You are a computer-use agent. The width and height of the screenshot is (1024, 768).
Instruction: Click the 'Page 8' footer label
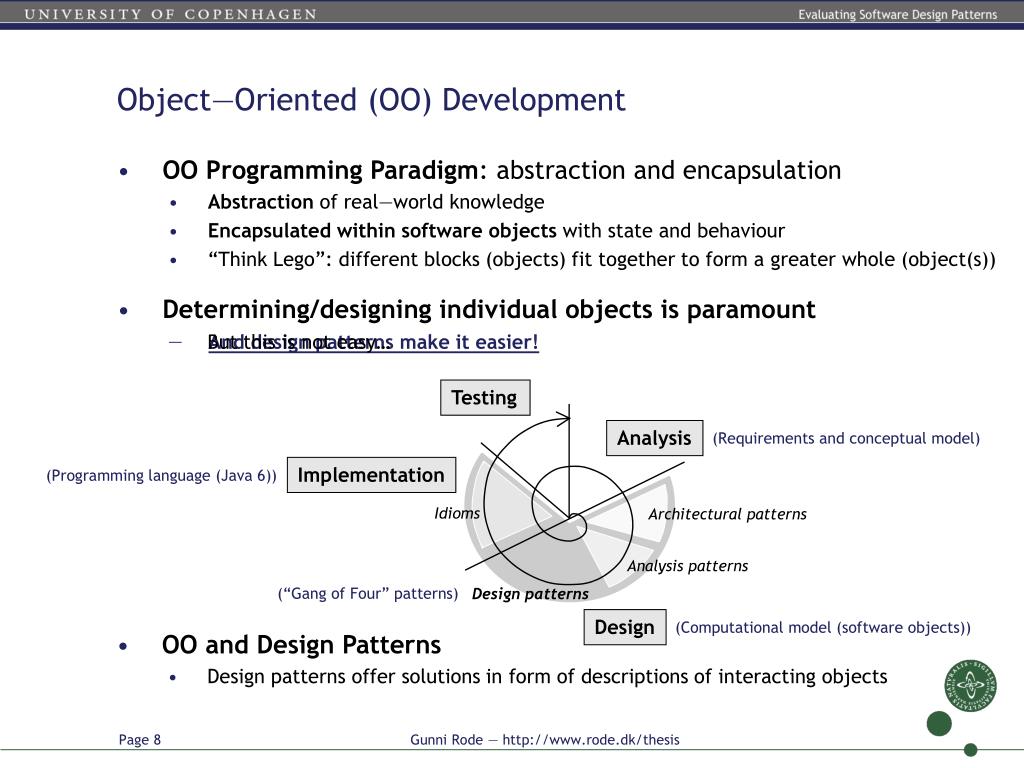pyautogui.click(x=139, y=739)
